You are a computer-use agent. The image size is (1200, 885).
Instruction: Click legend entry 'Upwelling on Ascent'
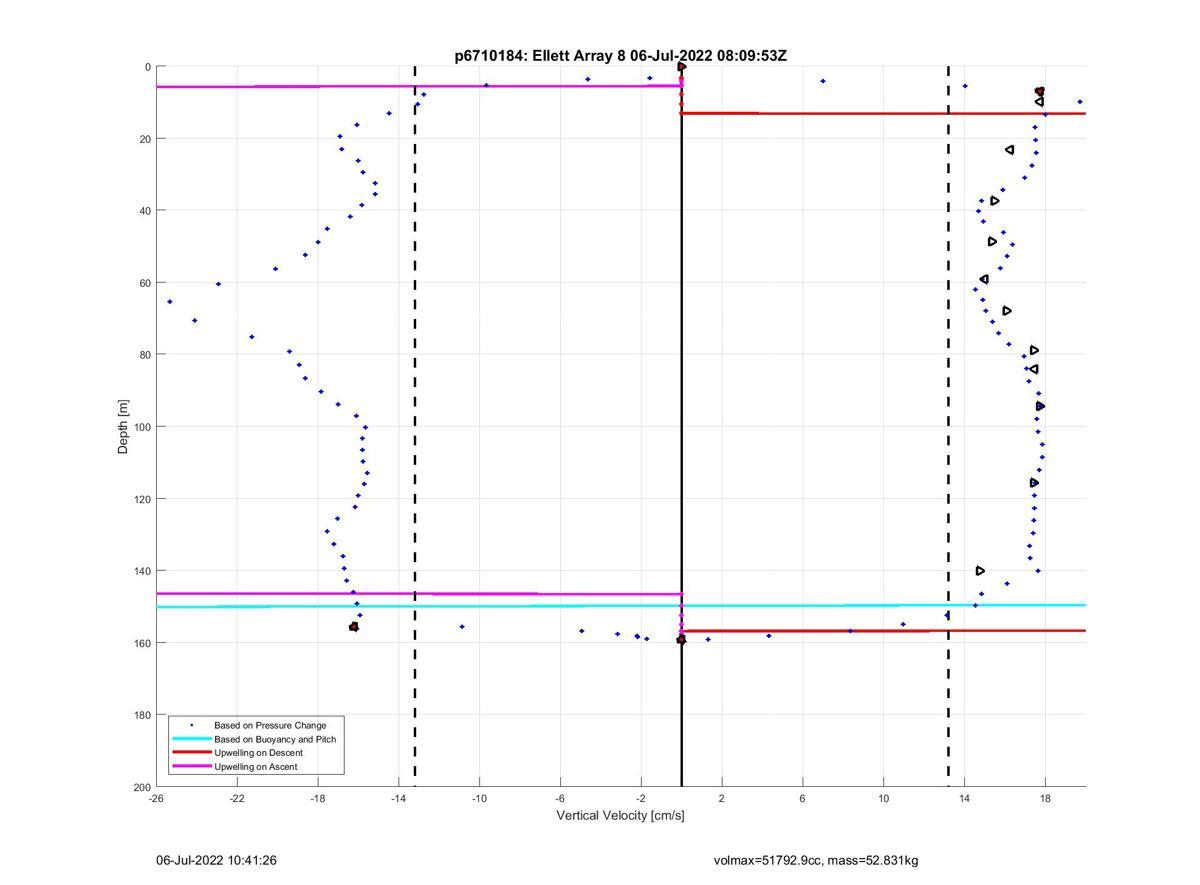[255, 767]
